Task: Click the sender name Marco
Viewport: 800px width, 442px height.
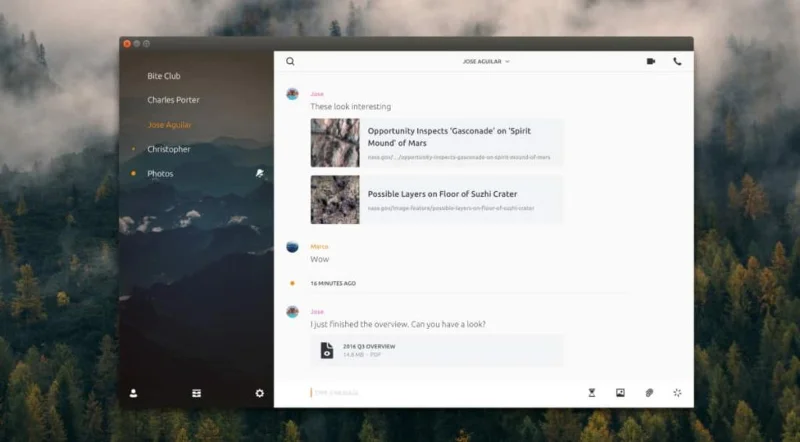Action: coord(319,247)
